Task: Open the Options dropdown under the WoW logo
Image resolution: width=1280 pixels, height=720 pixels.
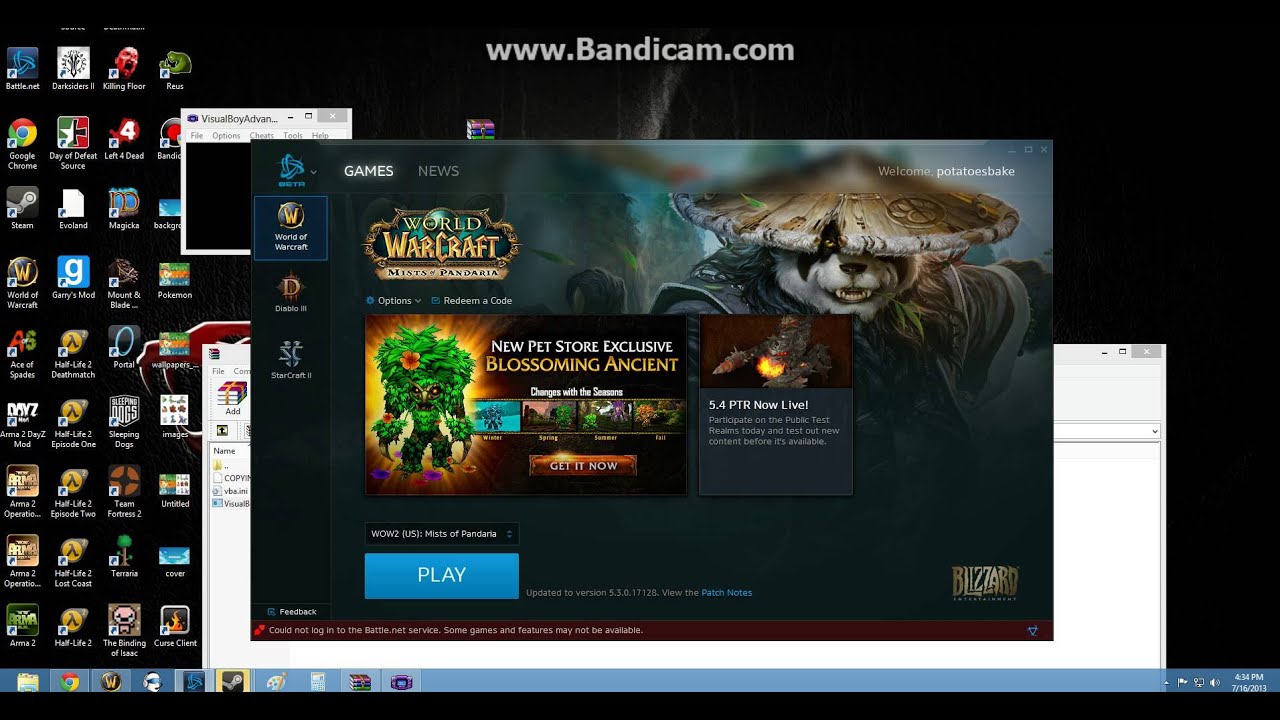Action: point(394,300)
